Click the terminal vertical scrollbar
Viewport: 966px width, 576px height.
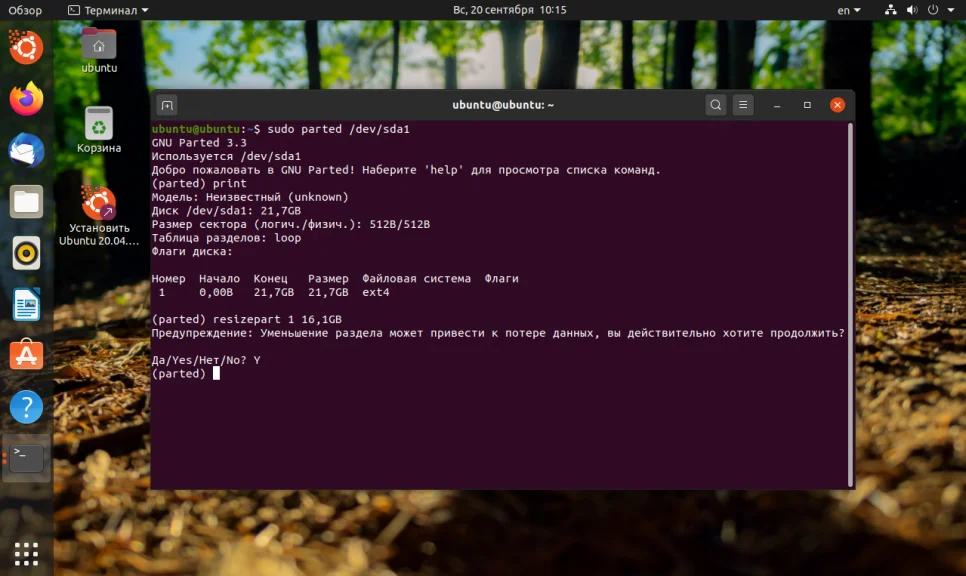click(x=851, y=304)
